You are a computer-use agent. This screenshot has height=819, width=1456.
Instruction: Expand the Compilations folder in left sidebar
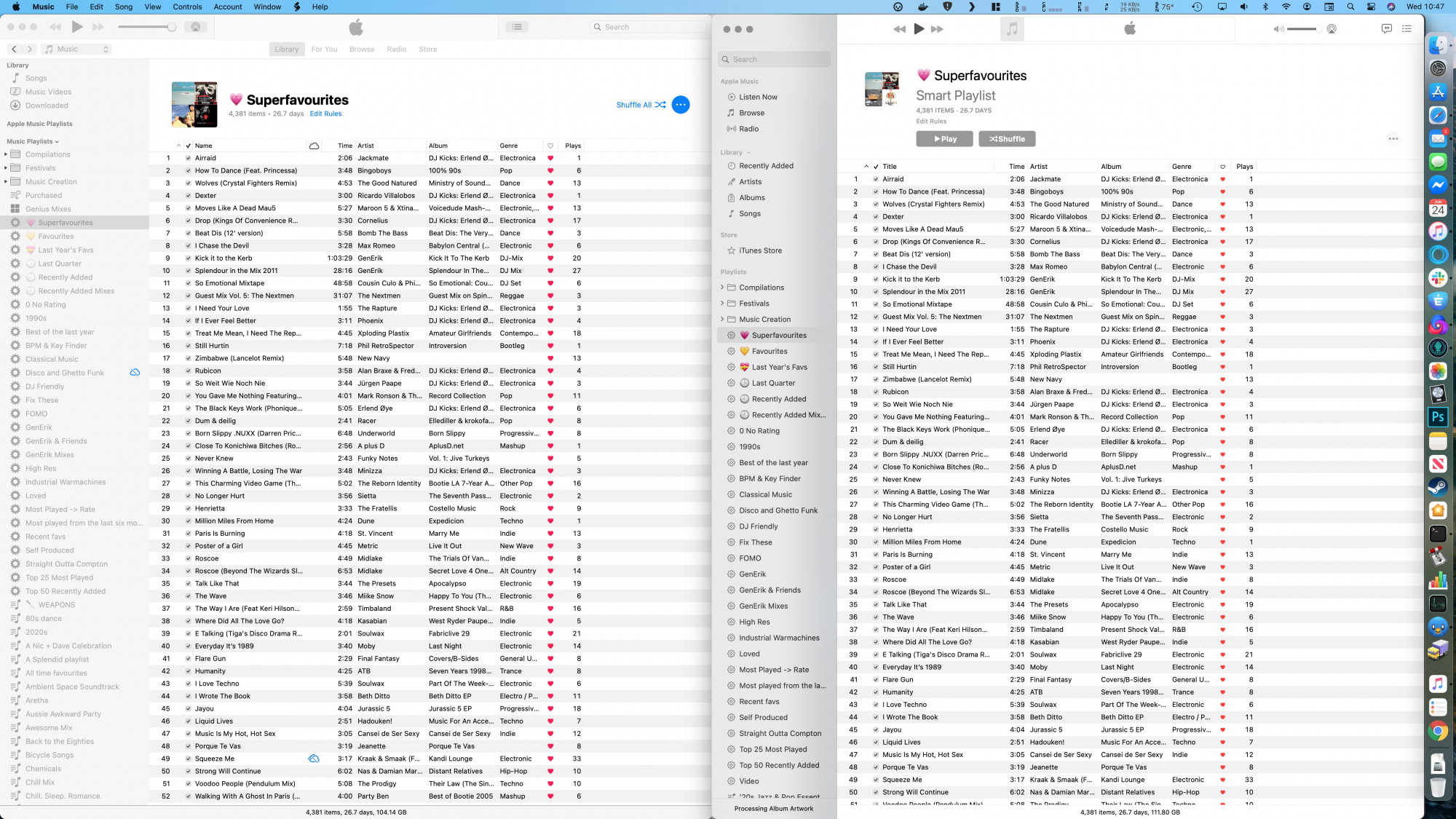6,154
